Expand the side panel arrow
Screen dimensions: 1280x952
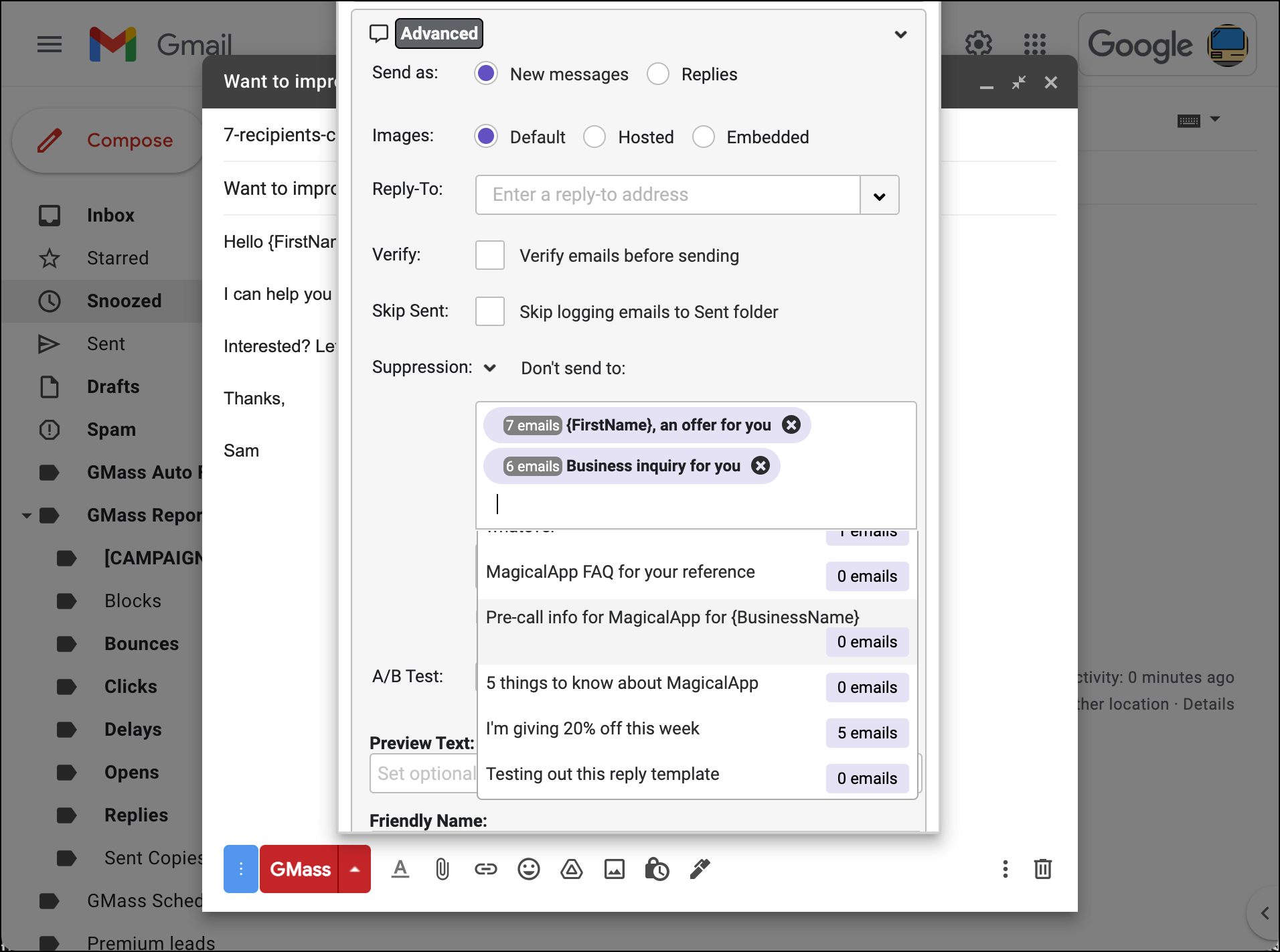coord(1264,913)
